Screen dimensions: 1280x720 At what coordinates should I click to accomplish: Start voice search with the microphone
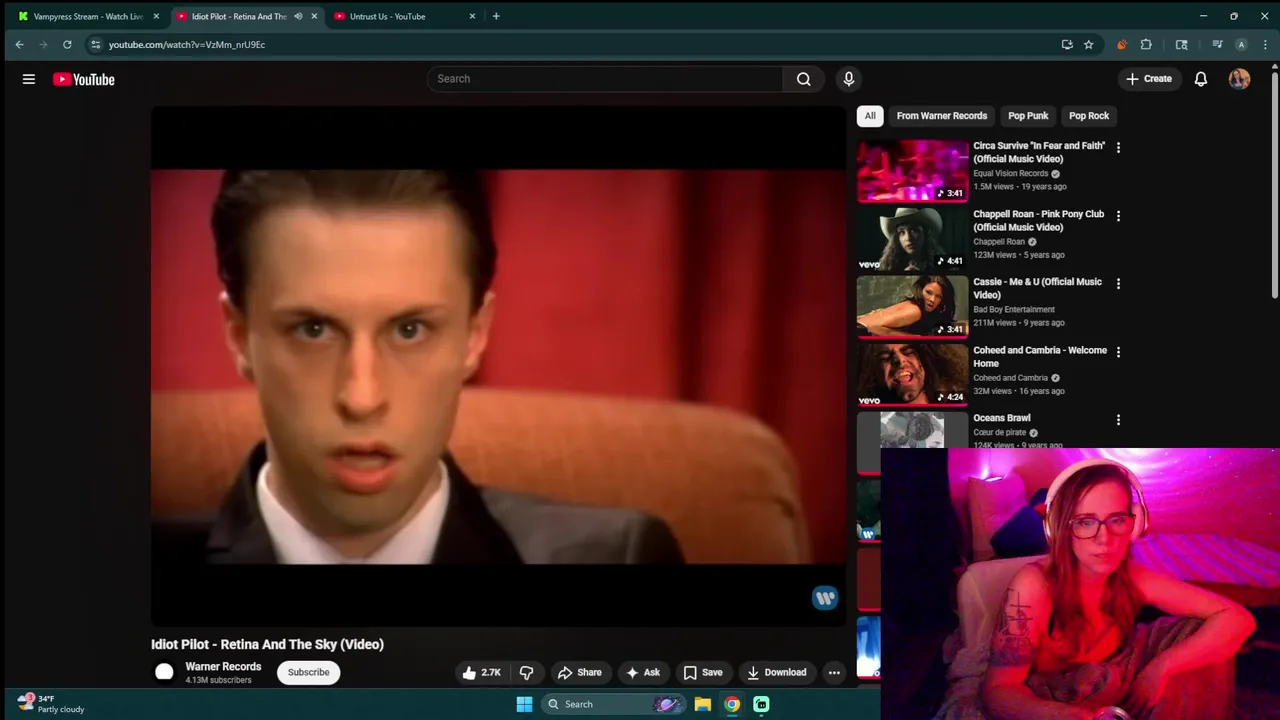click(848, 79)
